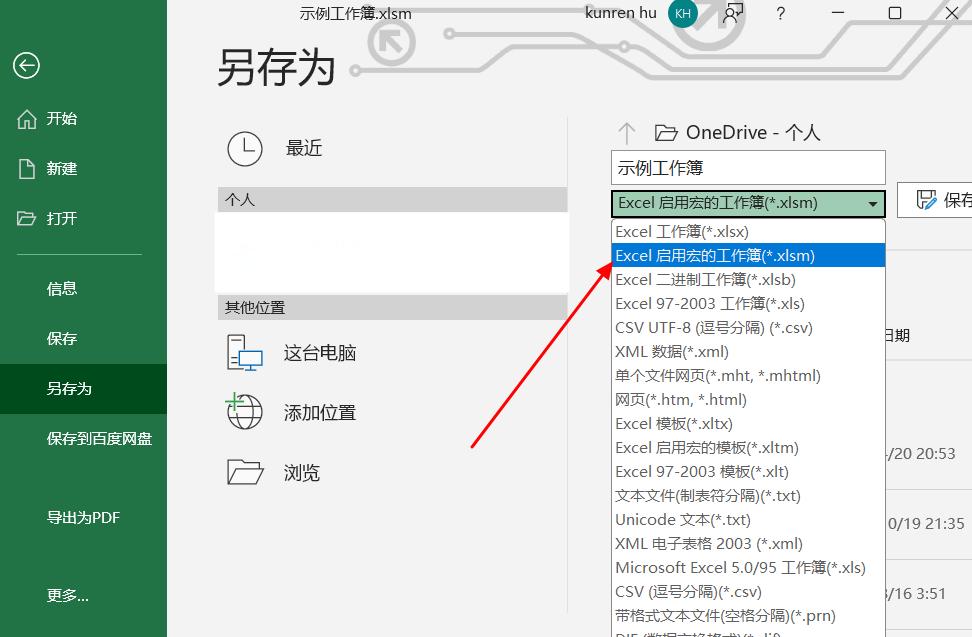Choose XML 电子表格 2003 (*.xml)
Viewport: 972px width, 637px height.
click(748, 543)
